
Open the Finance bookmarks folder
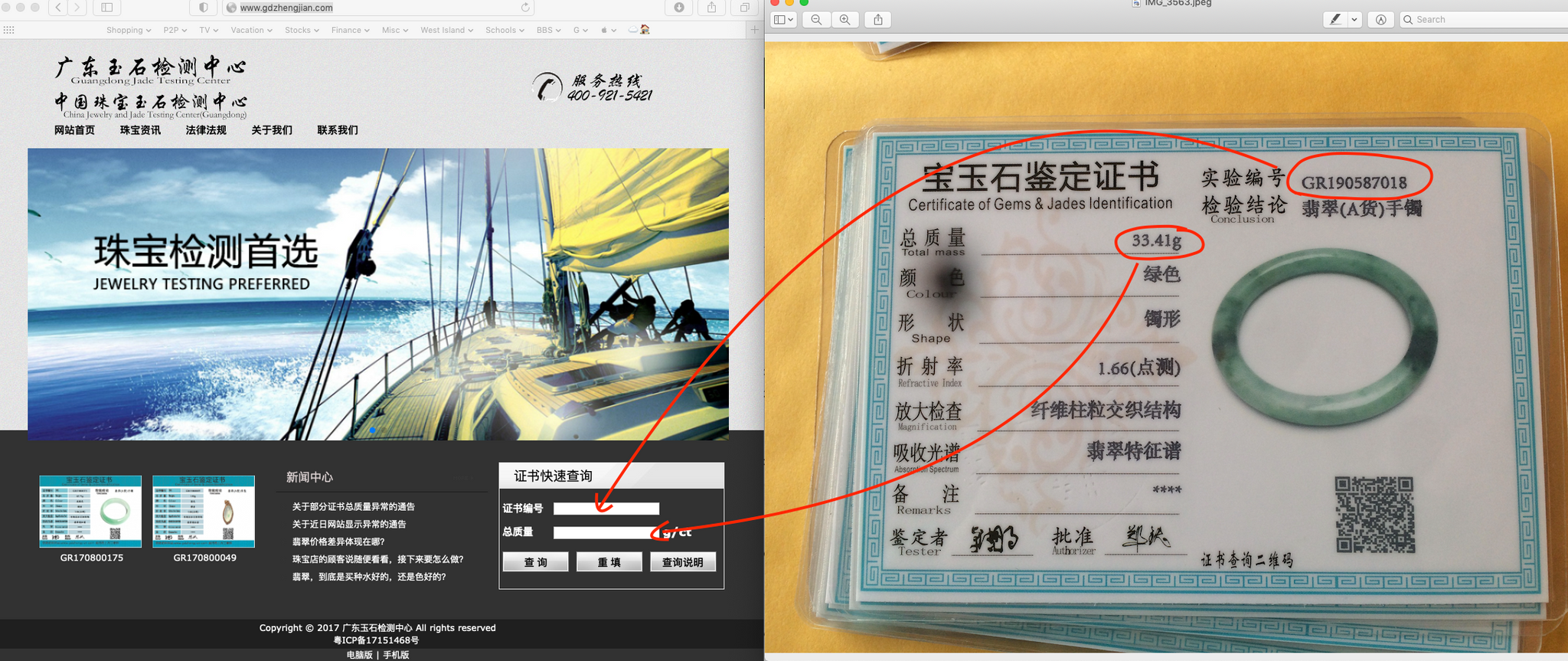pyautogui.click(x=350, y=30)
